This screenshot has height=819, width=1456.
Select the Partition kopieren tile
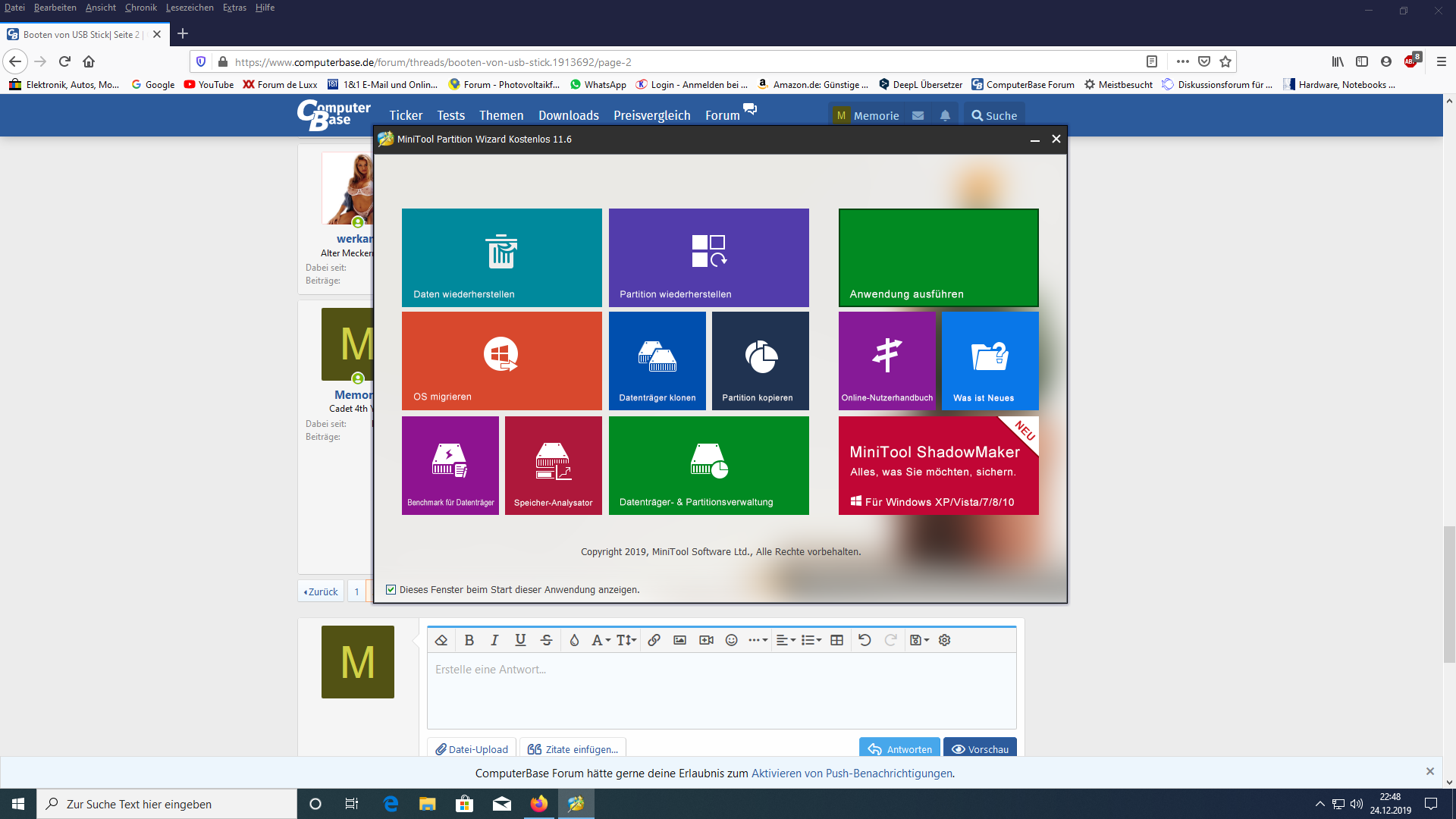(x=760, y=360)
